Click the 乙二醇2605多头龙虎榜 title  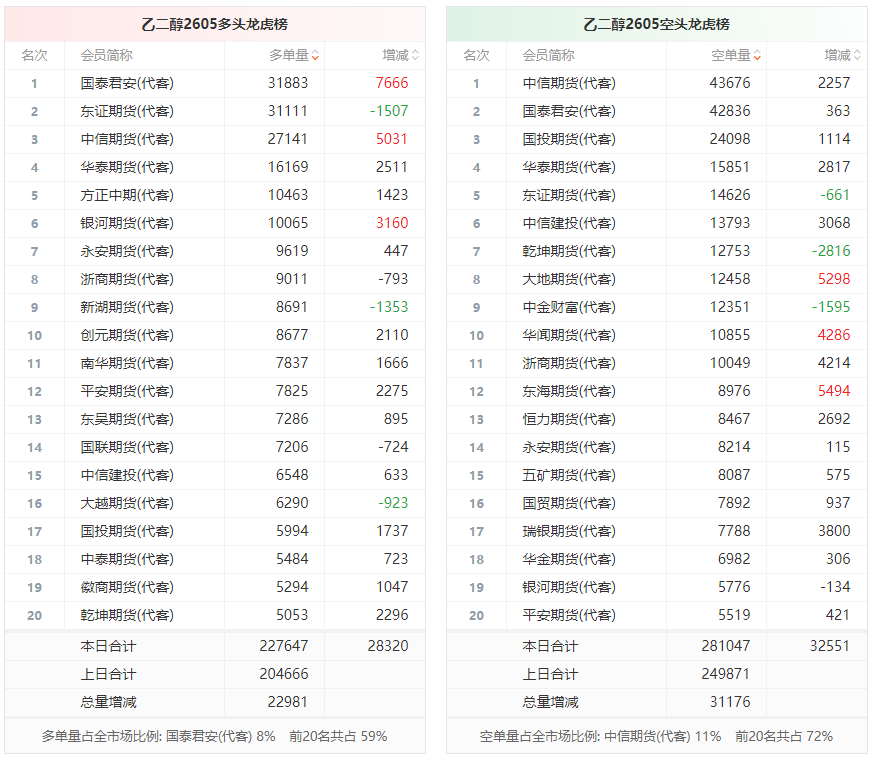click(x=214, y=25)
